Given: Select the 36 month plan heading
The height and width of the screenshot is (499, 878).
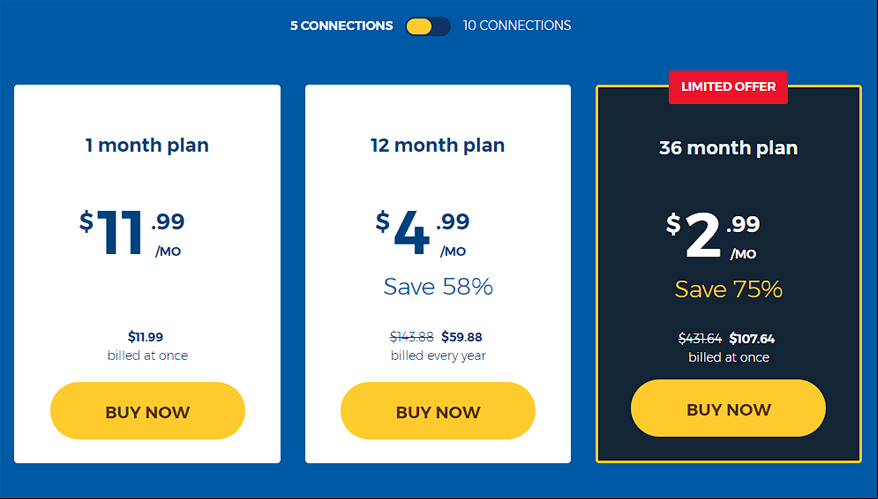Looking at the screenshot, I should 728,148.
